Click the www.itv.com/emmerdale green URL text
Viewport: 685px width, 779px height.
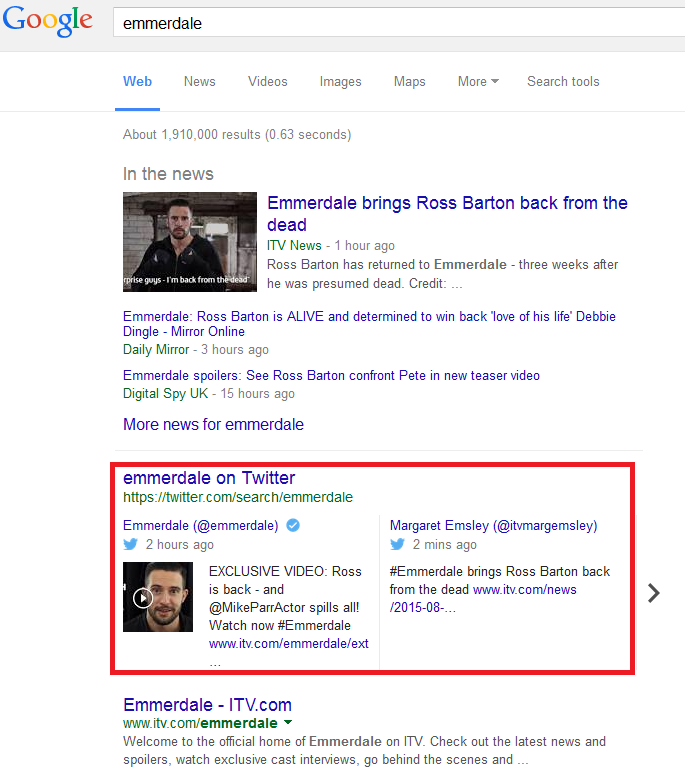pyautogui.click(x=200, y=723)
